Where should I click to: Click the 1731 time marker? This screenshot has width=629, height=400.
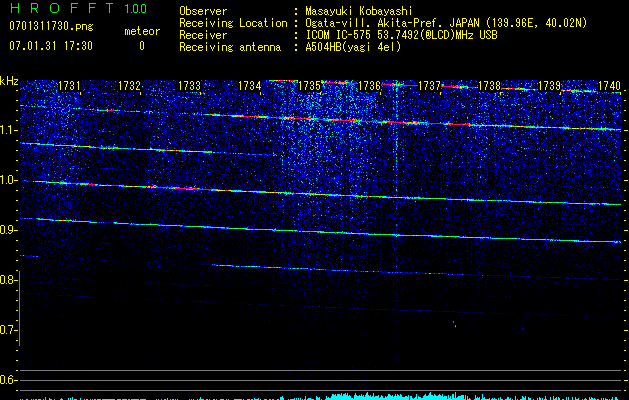coord(70,87)
